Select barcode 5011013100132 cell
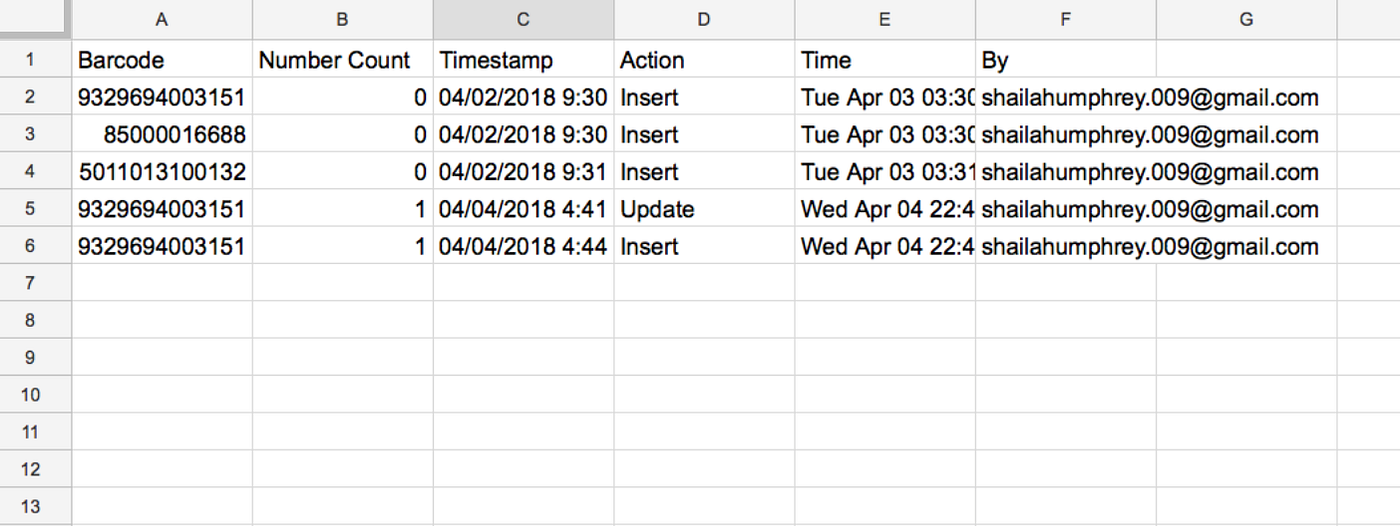 (162, 172)
